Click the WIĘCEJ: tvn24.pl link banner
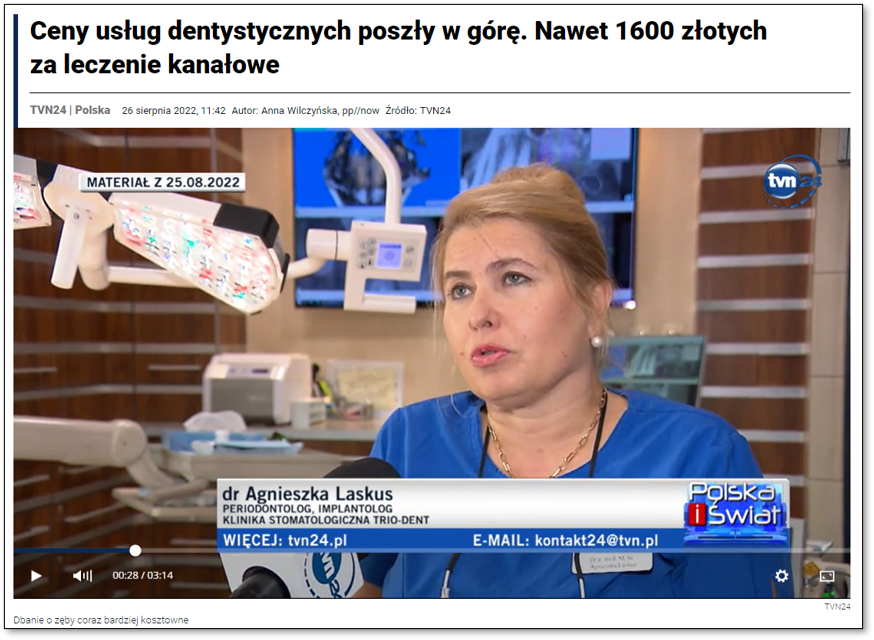The height and width of the screenshot is (640, 874). pyautogui.click(x=284, y=537)
